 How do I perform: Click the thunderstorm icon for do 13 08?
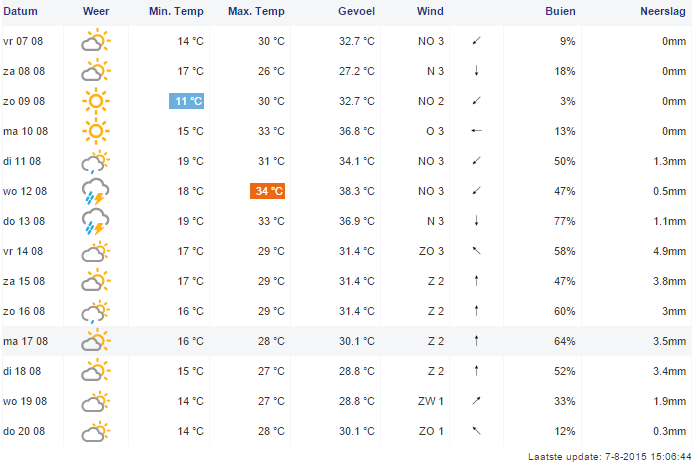(x=96, y=221)
